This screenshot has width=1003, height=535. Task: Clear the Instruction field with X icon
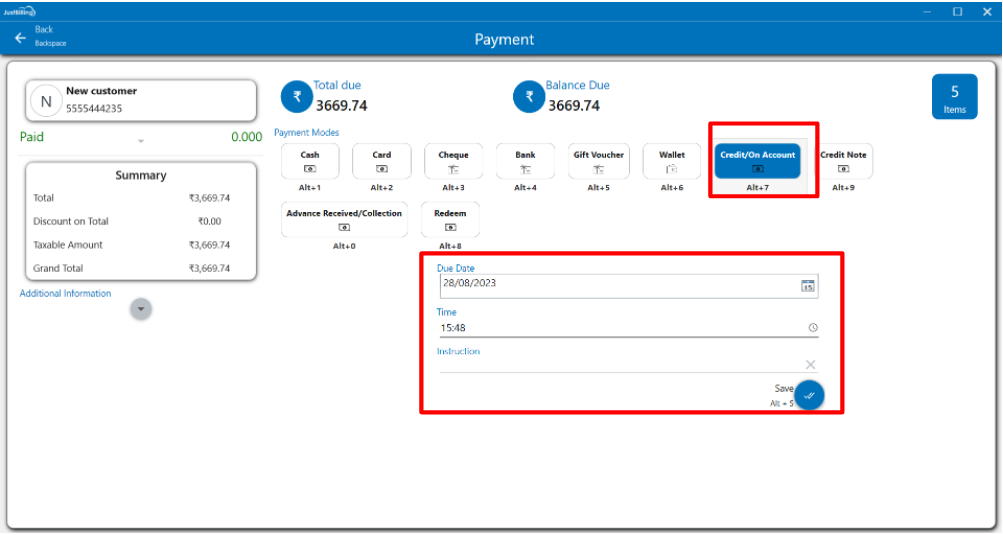pyautogui.click(x=810, y=365)
